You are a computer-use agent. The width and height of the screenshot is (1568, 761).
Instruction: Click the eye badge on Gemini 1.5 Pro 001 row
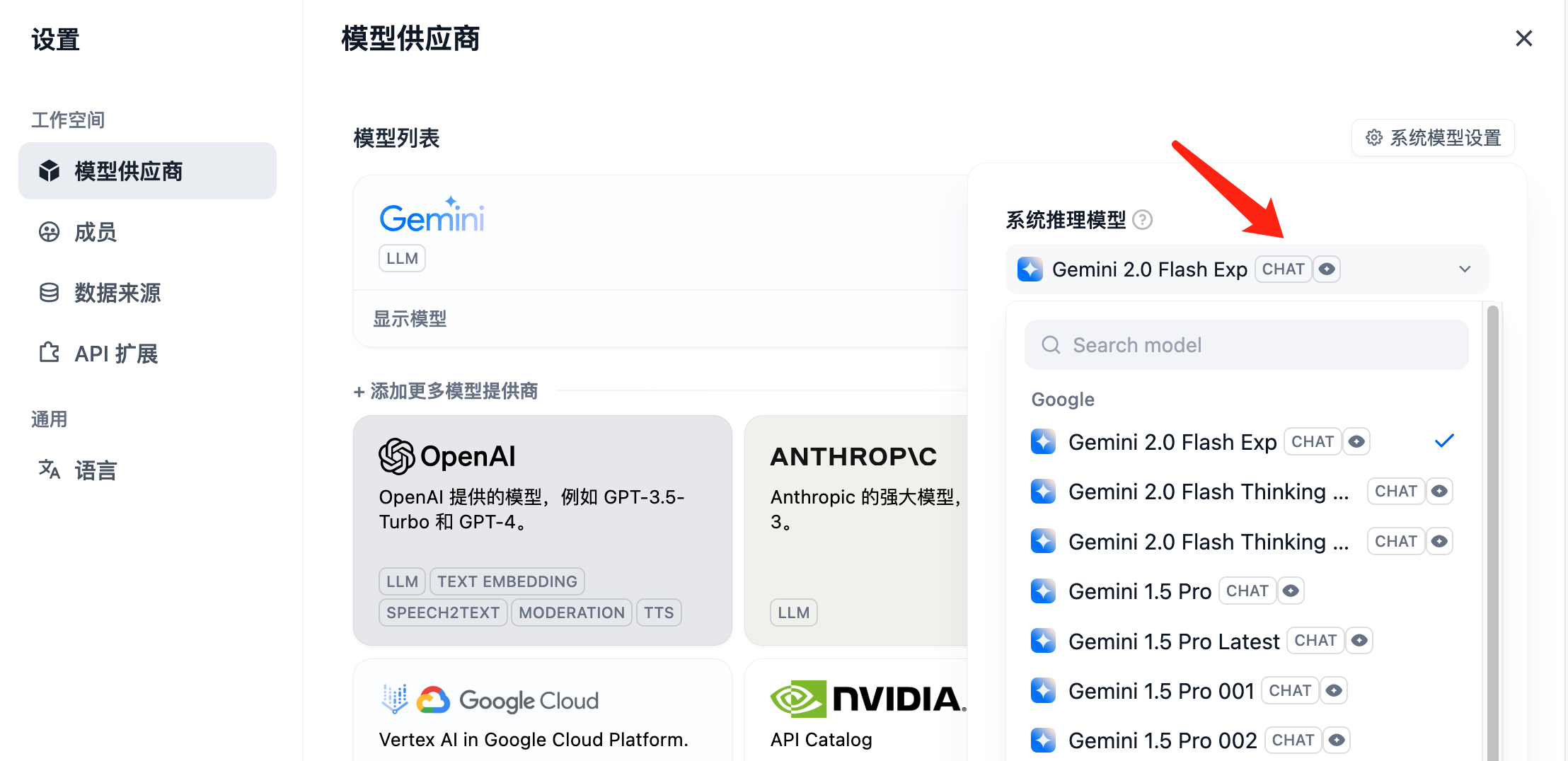(x=1334, y=691)
